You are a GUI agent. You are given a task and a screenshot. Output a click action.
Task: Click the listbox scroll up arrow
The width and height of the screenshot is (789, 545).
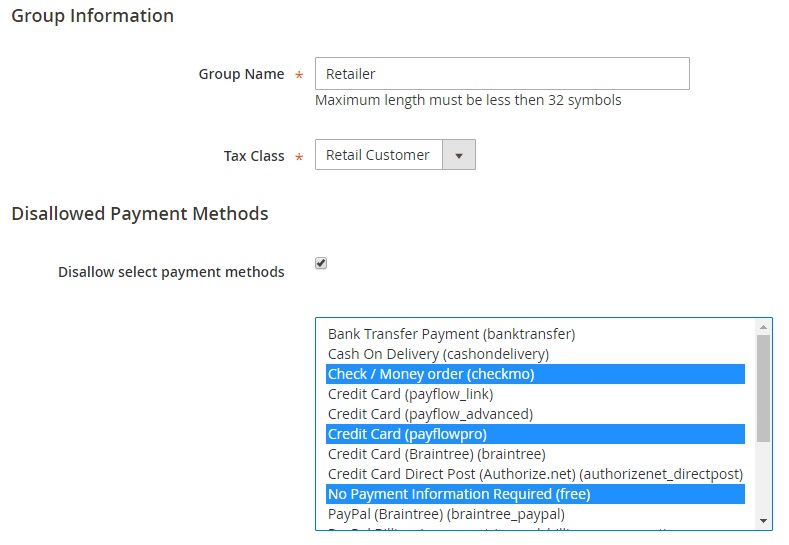coord(764,326)
